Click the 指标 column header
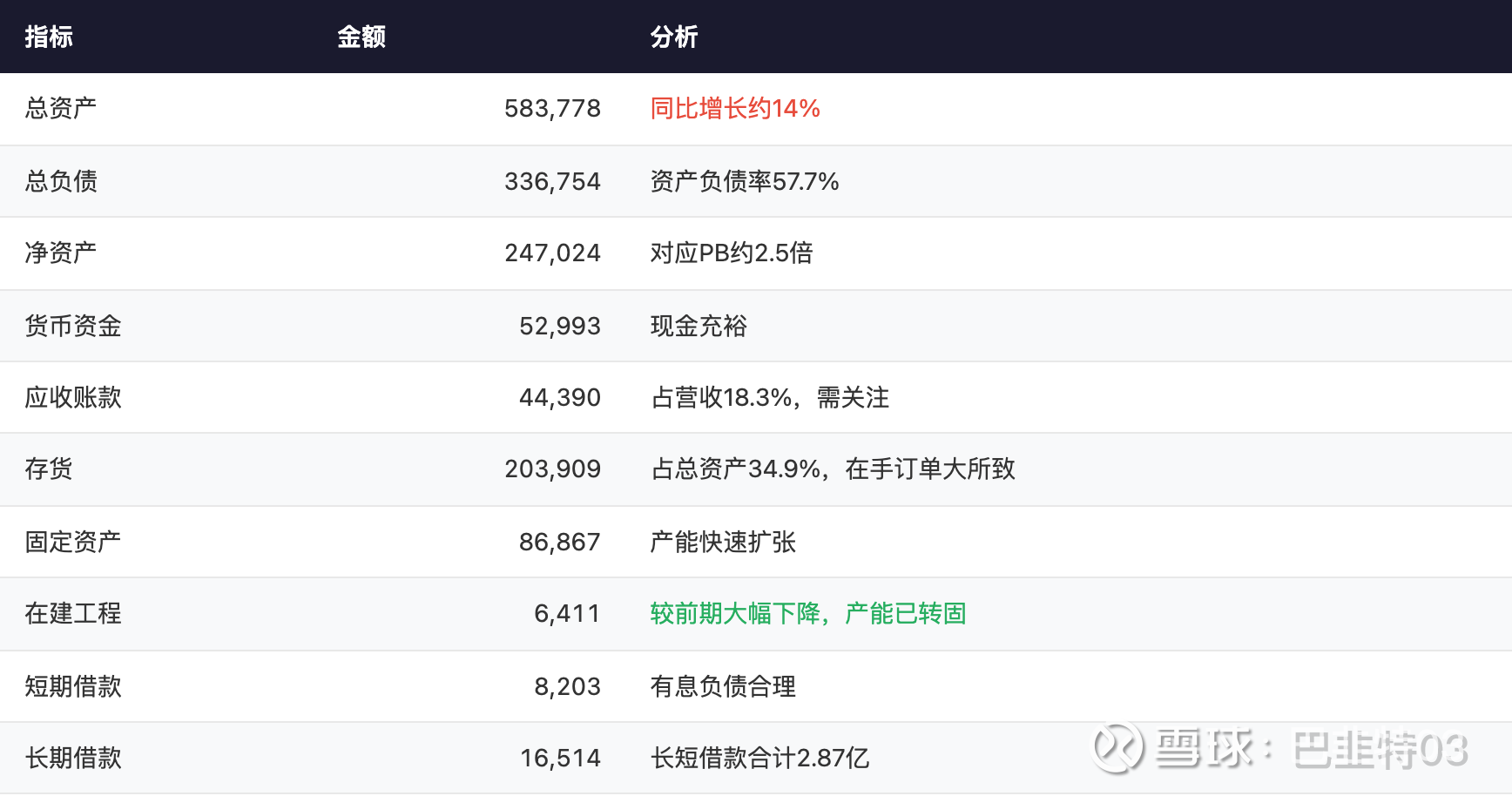 49,37
